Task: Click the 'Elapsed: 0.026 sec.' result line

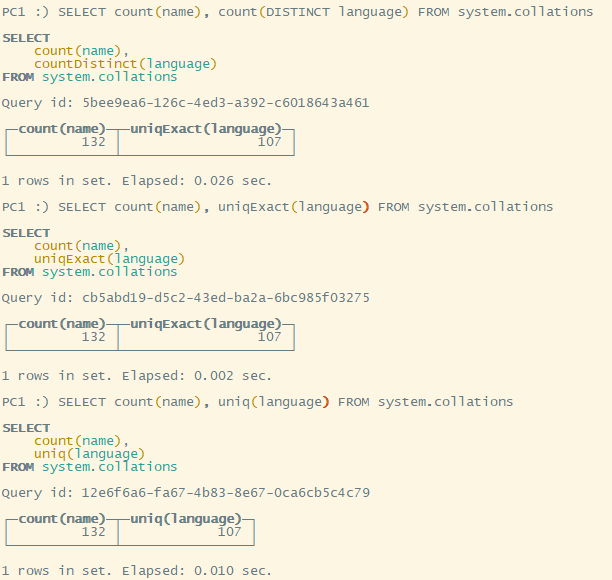Action: [x=137, y=181]
